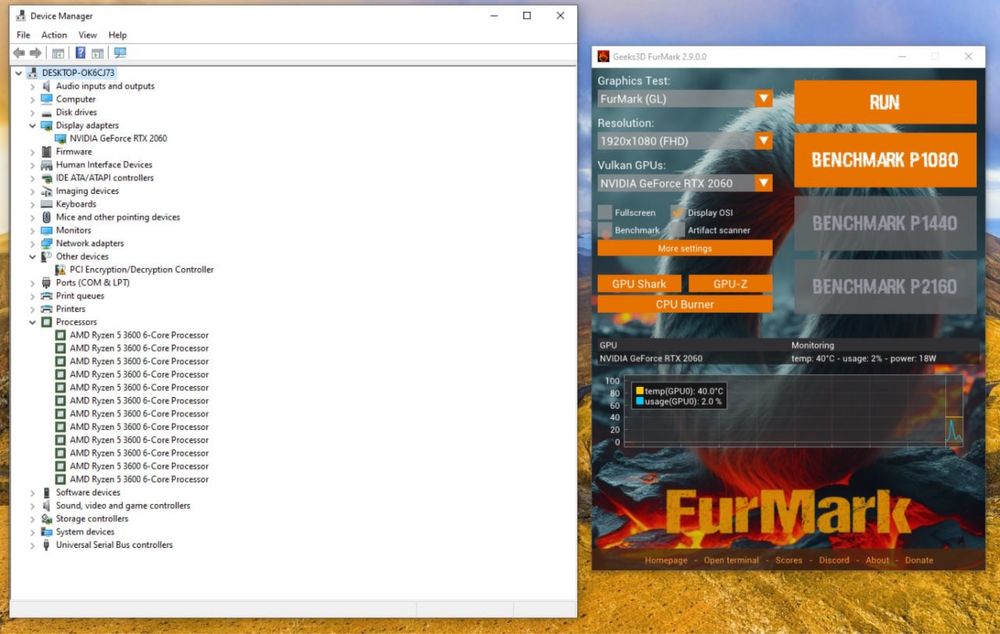Click the Keyboards icon

click(x=46, y=204)
